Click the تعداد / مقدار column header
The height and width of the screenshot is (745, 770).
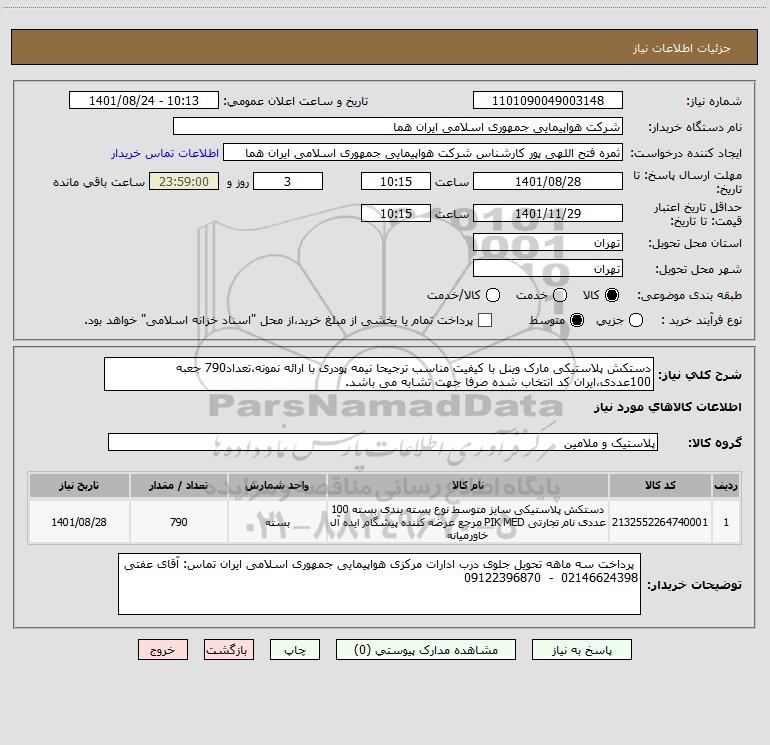(x=179, y=485)
